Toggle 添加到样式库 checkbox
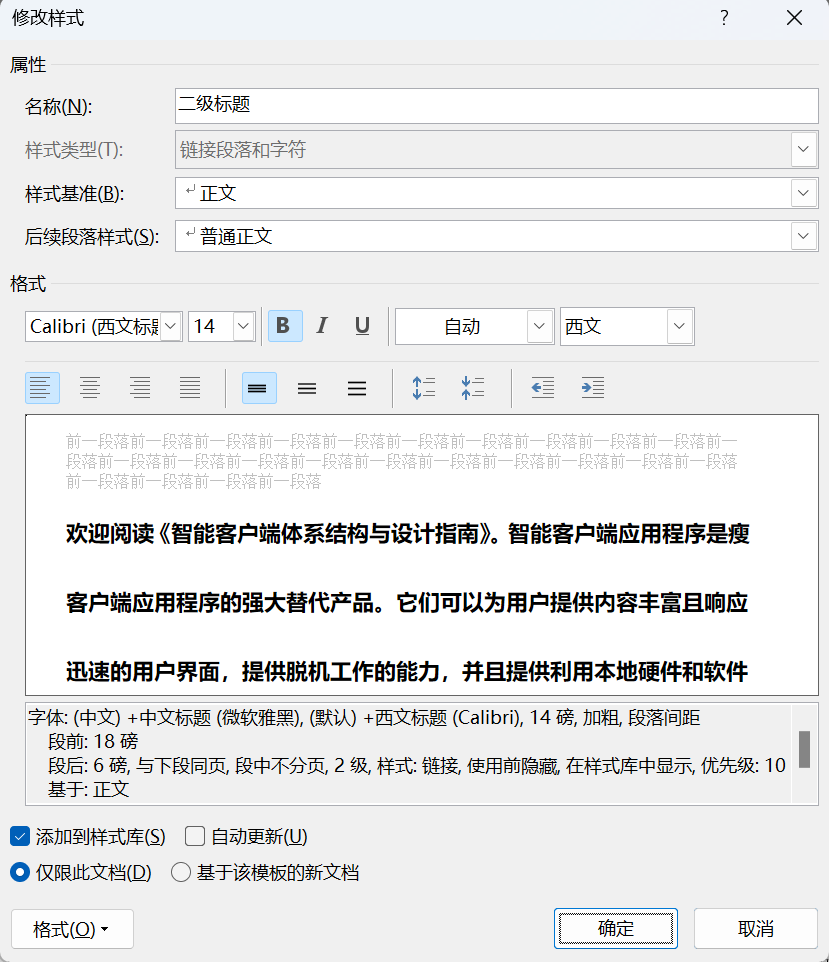The image size is (829, 962). pyautogui.click(x=20, y=836)
